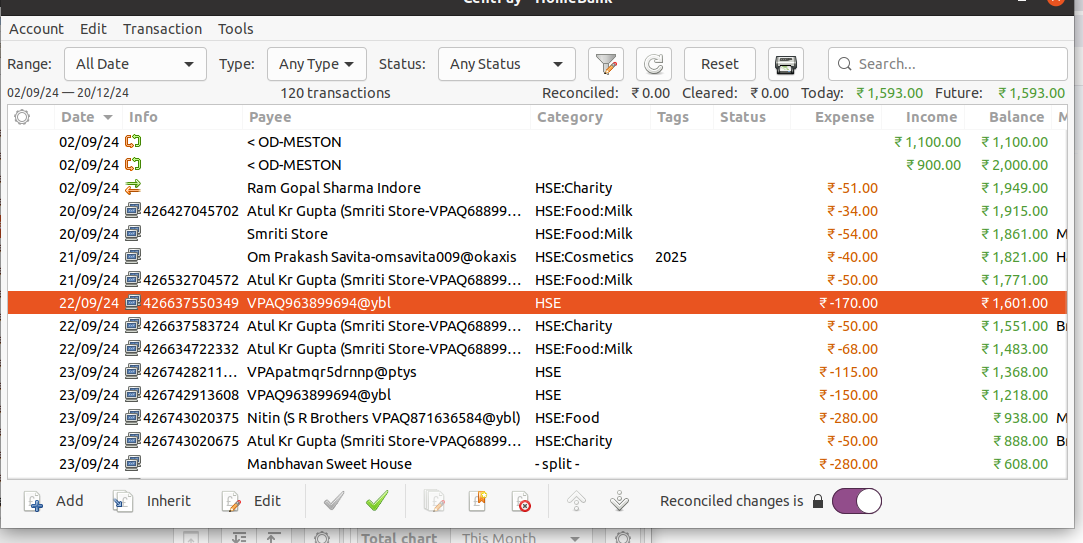Click the refresh results icon
This screenshot has width=1083, height=543.
tap(653, 64)
